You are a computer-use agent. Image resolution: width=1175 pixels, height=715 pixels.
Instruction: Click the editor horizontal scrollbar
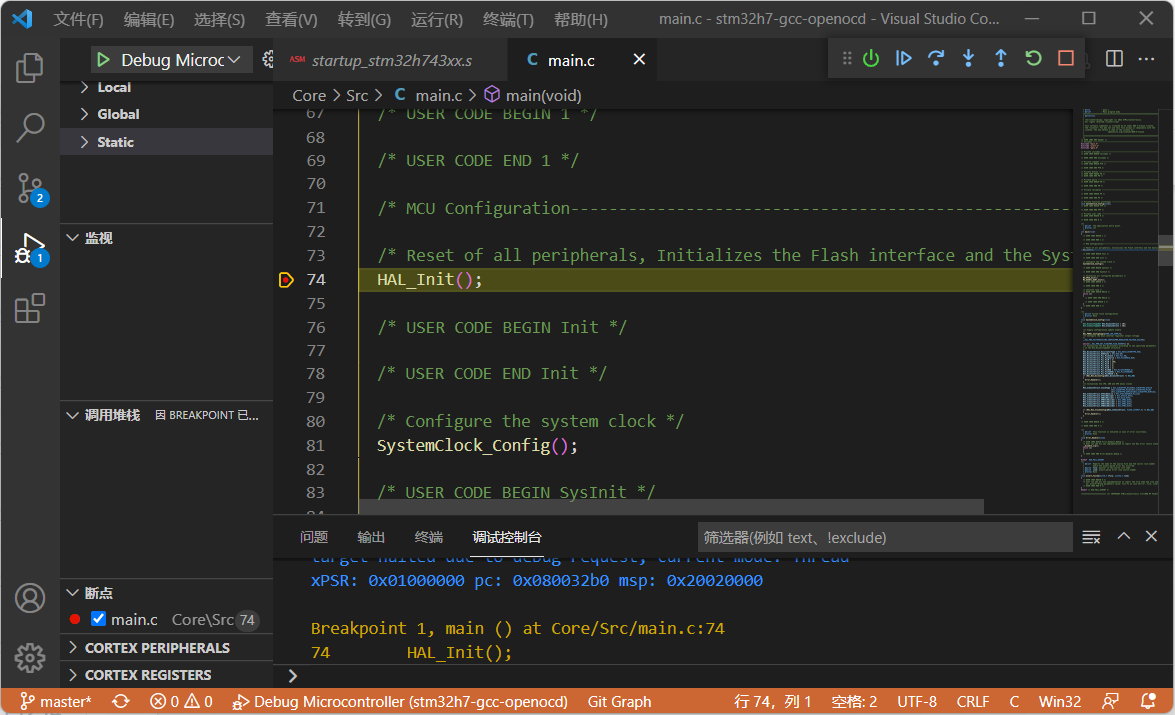click(x=671, y=507)
